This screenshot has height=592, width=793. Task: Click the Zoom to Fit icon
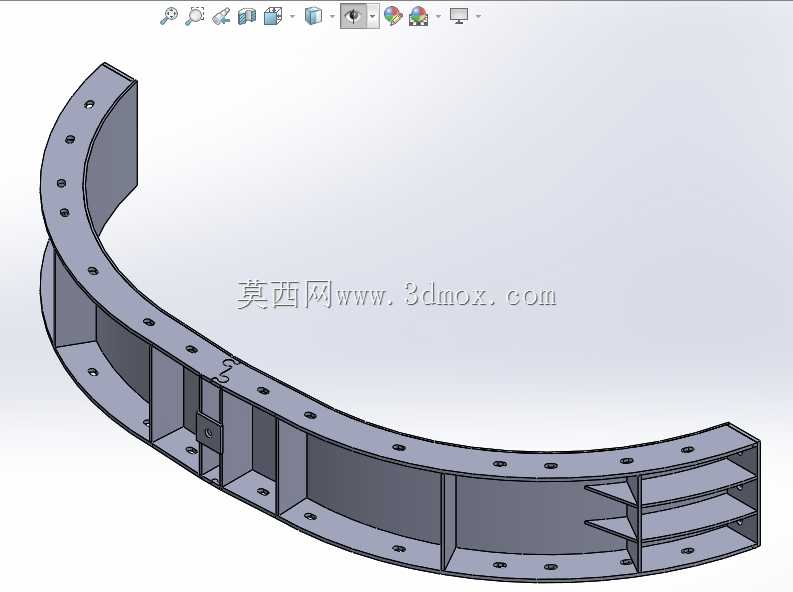[x=169, y=16]
